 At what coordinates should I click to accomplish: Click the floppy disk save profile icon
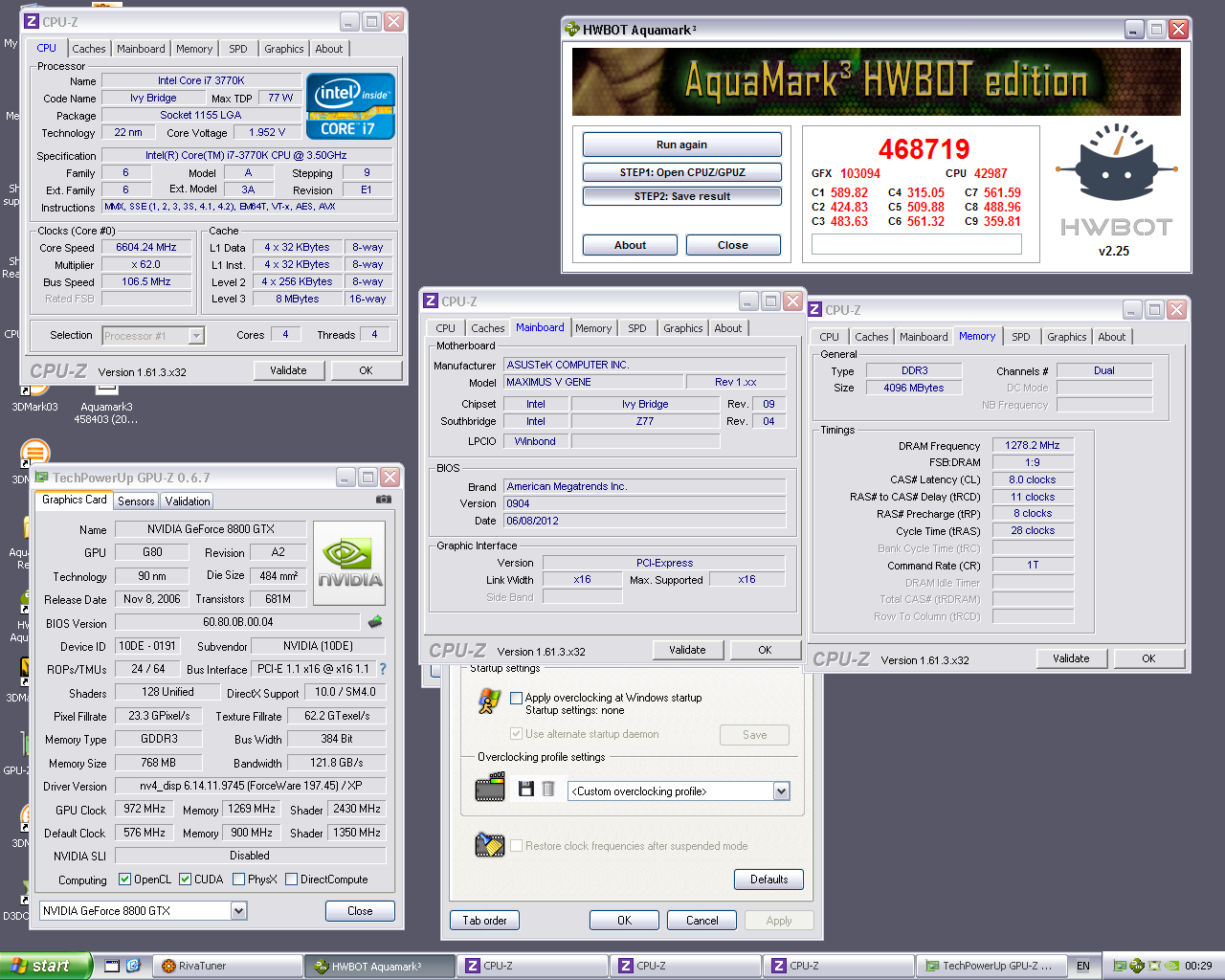(x=525, y=790)
